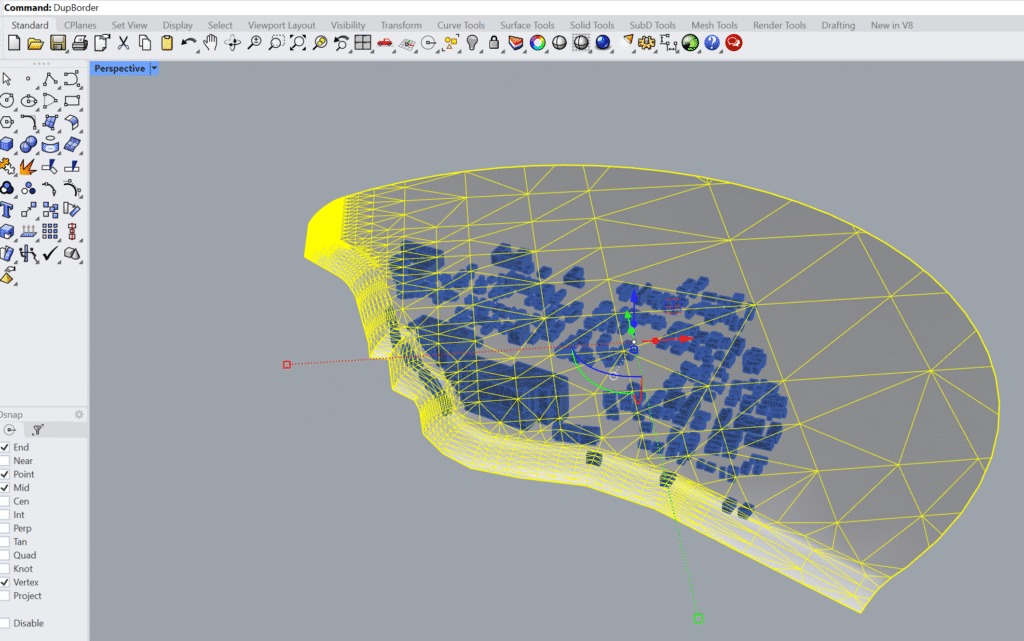Screen dimensions: 1024x641
Task: Pick the selection arrow tool
Action: [x=8, y=78]
